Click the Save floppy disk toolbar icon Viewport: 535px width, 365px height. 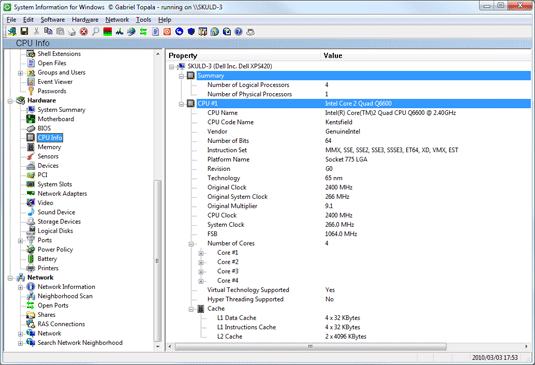click(x=24, y=31)
